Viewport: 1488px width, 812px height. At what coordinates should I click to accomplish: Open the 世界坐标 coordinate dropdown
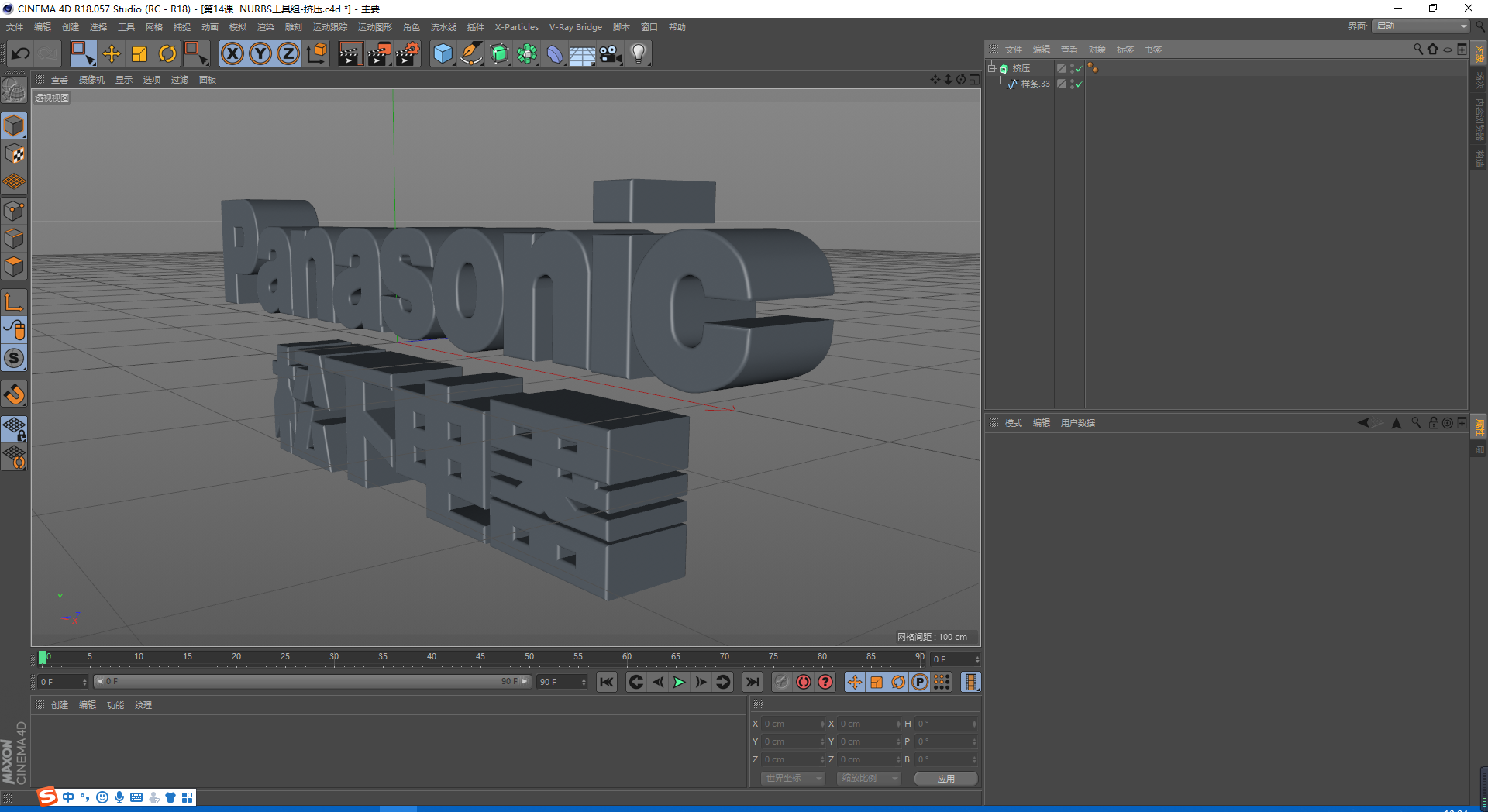pyautogui.click(x=793, y=778)
